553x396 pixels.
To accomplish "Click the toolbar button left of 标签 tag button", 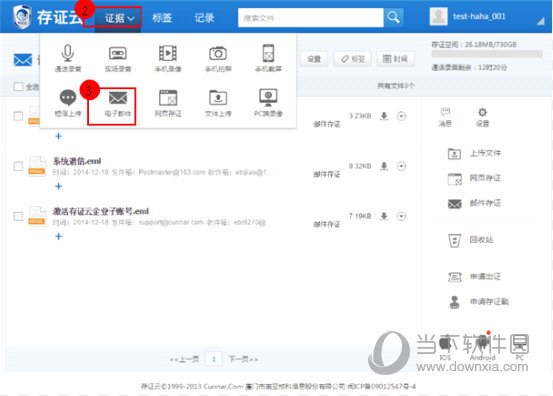I will coord(314,59).
